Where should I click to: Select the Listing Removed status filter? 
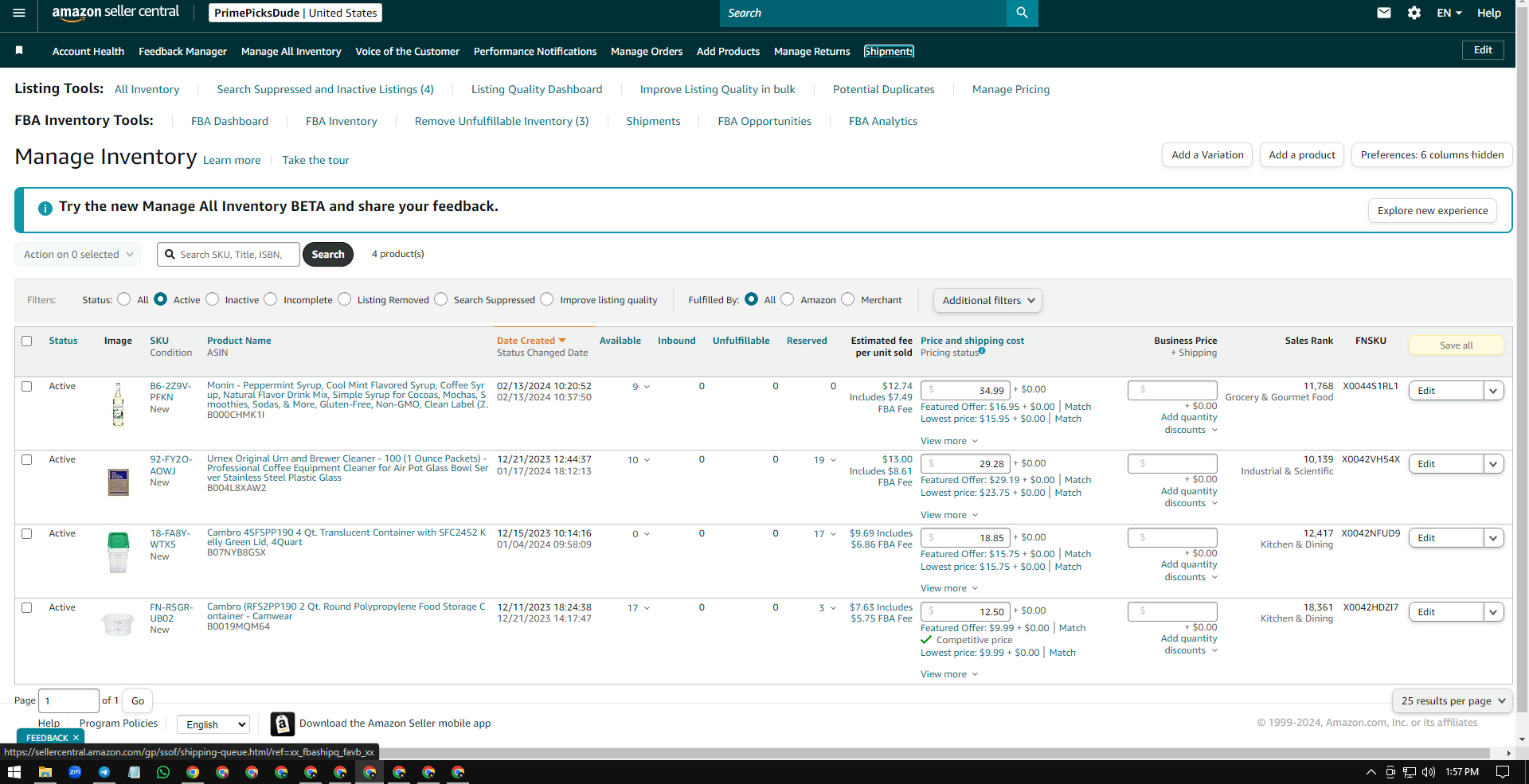coord(345,299)
